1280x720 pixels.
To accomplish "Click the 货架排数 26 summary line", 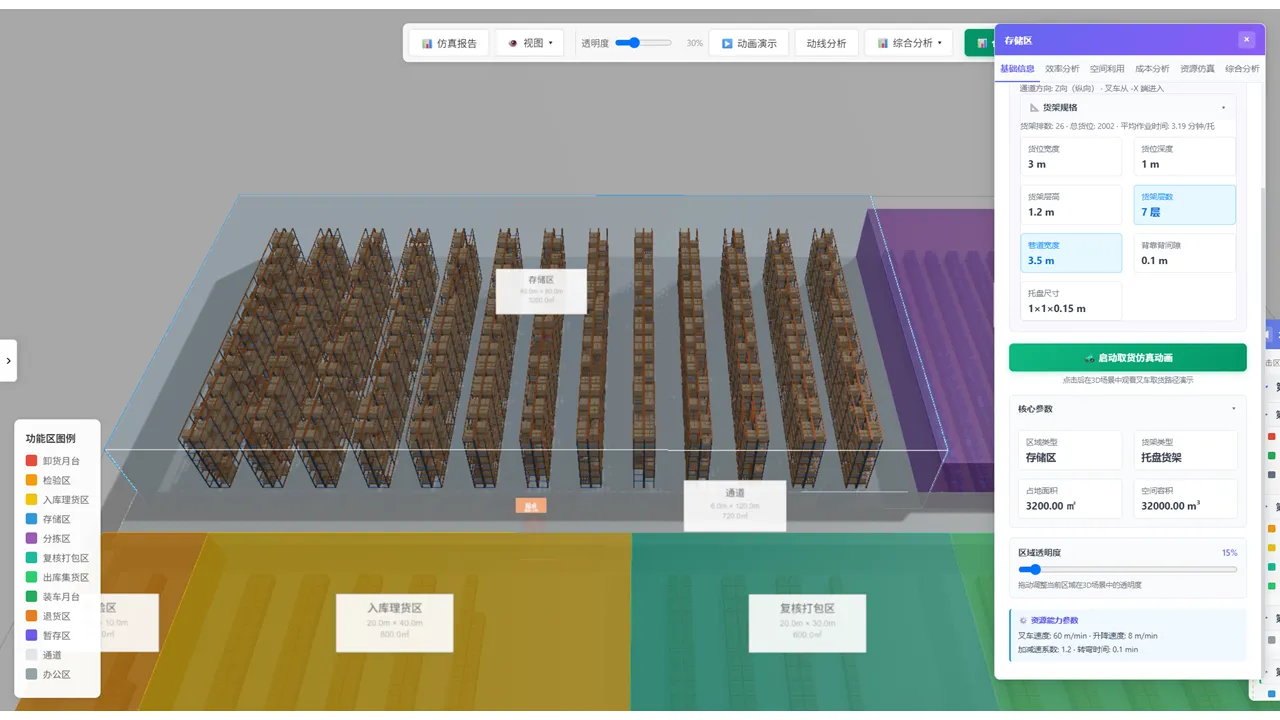I will [1117, 126].
